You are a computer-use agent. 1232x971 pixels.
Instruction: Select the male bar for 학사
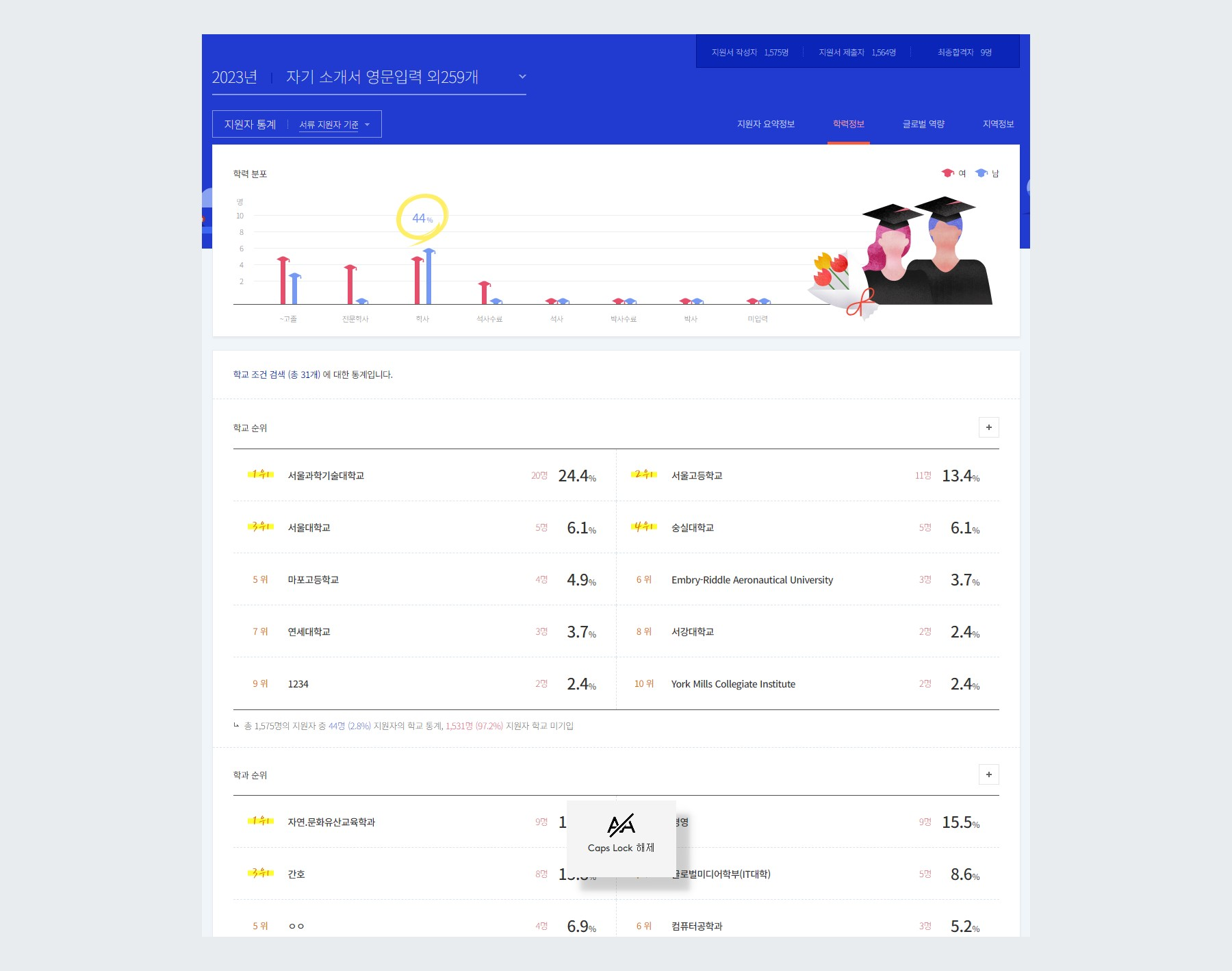(x=429, y=277)
